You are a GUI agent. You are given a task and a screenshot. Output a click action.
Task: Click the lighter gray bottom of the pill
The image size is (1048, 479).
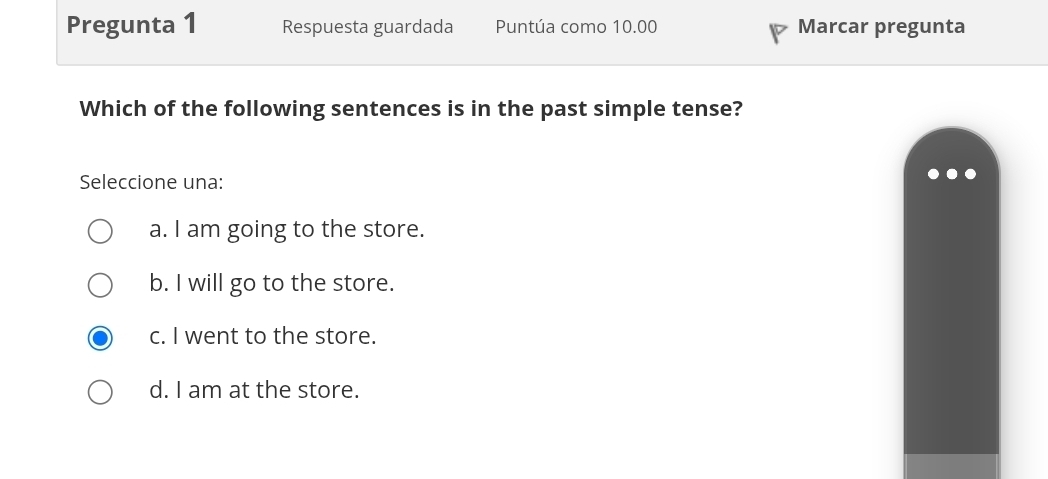click(x=950, y=467)
